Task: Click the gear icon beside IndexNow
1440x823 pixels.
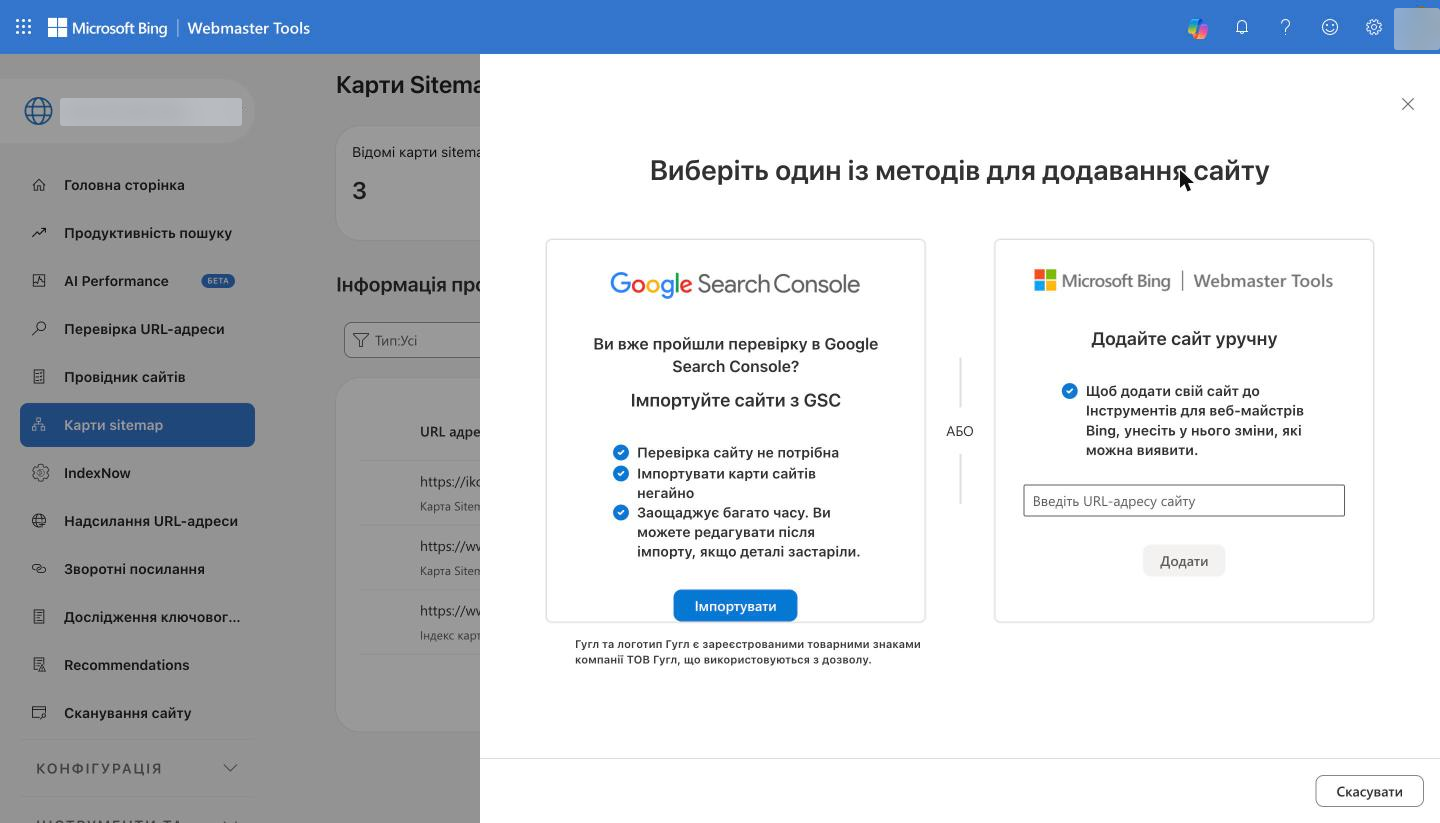Action: pos(39,472)
